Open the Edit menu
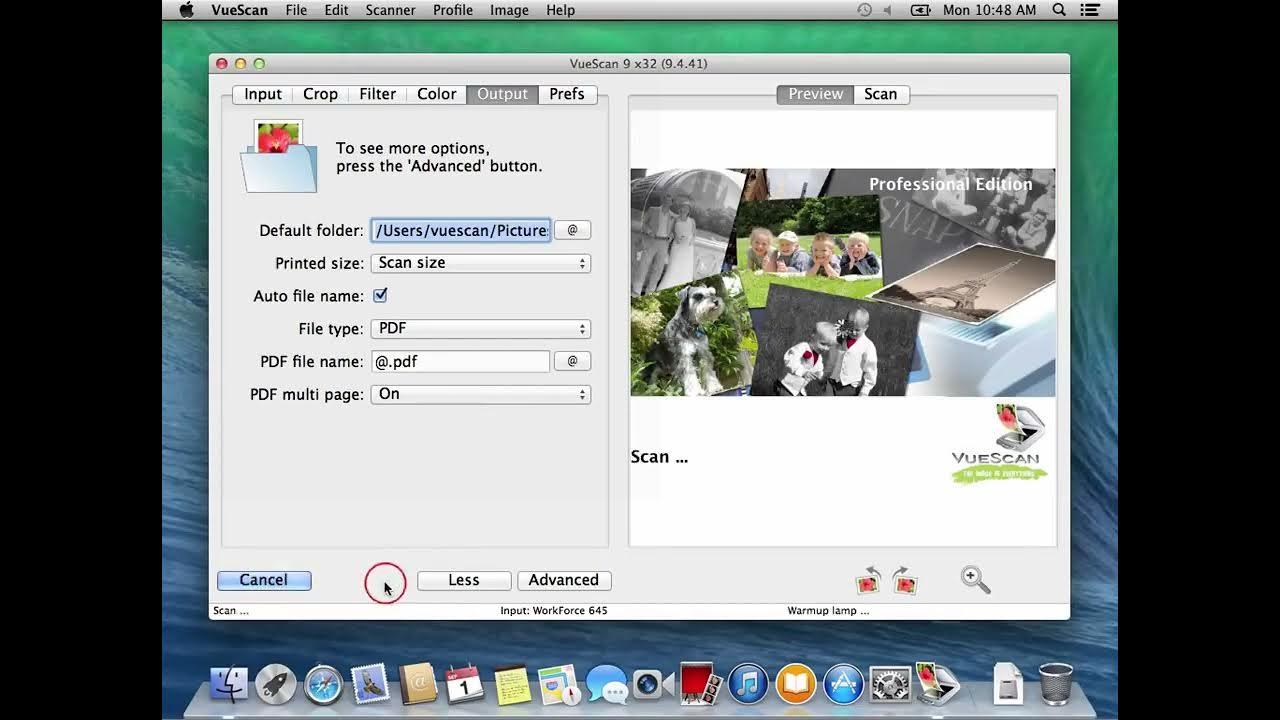This screenshot has height=720, width=1280. (x=336, y=10)
